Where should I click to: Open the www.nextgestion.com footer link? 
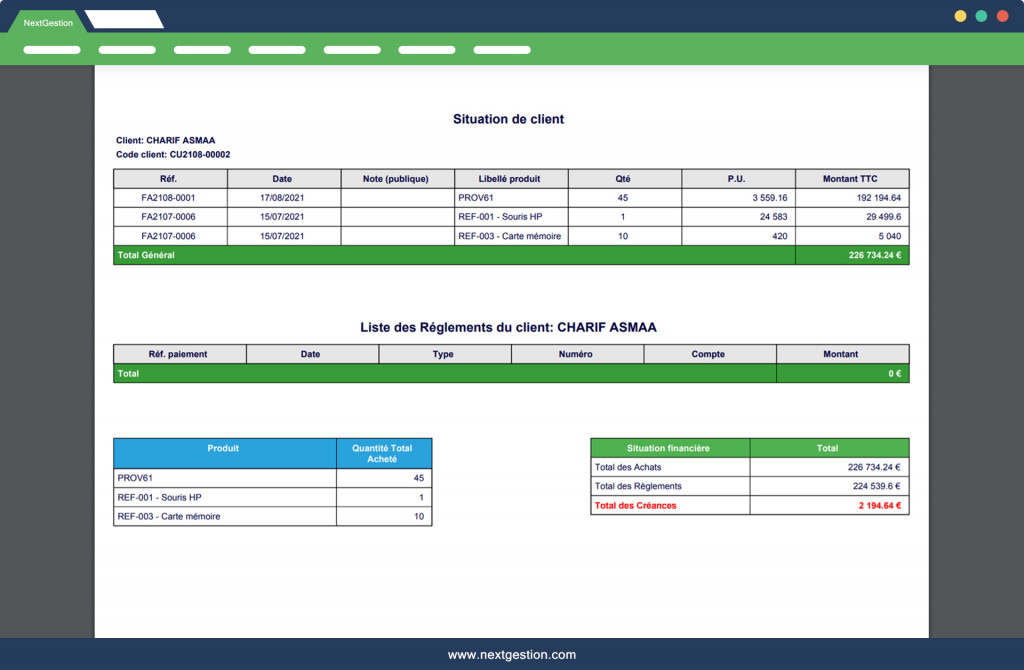point(511,654)
